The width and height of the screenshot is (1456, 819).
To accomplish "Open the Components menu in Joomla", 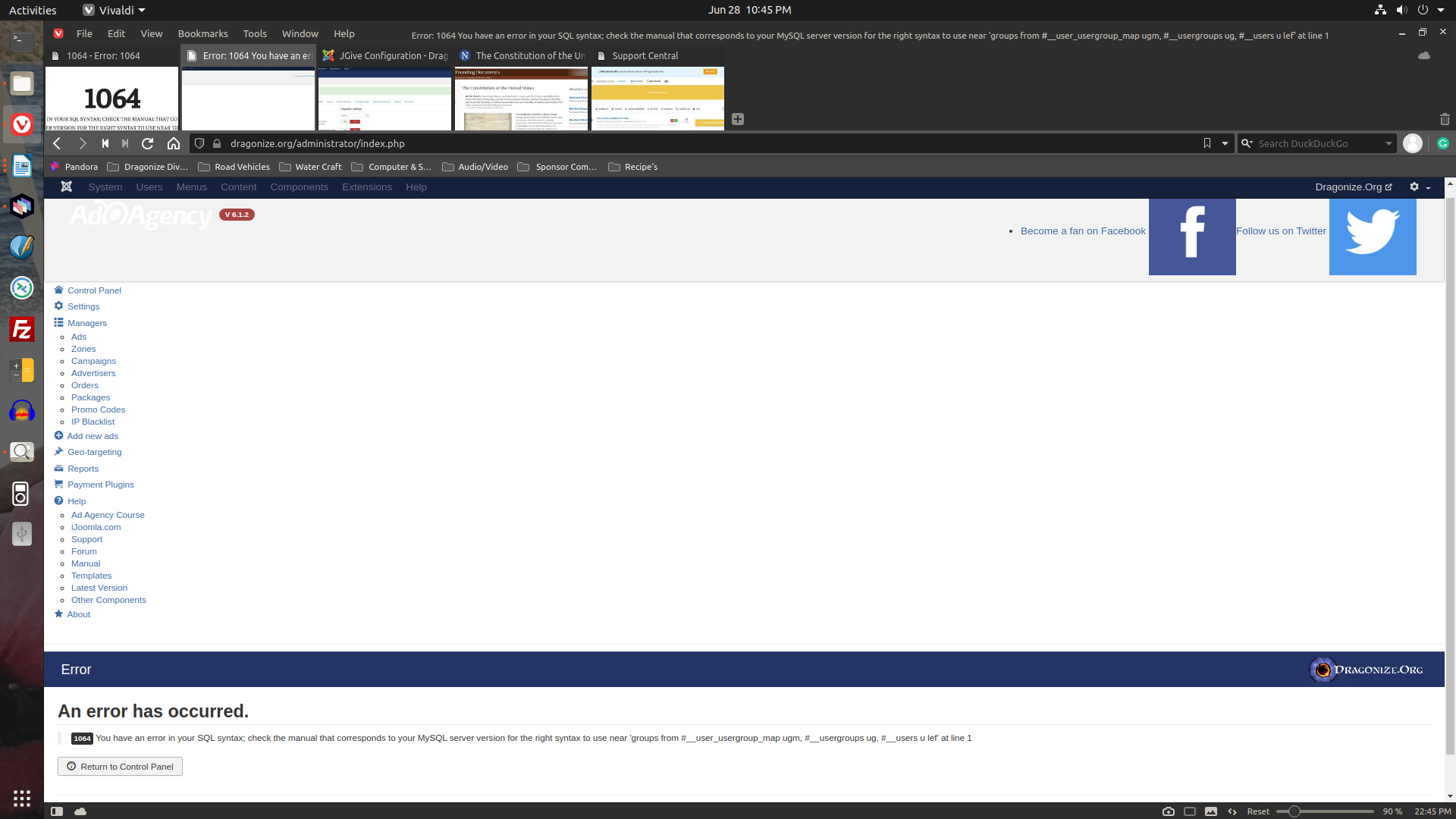I will pos(299,187).
